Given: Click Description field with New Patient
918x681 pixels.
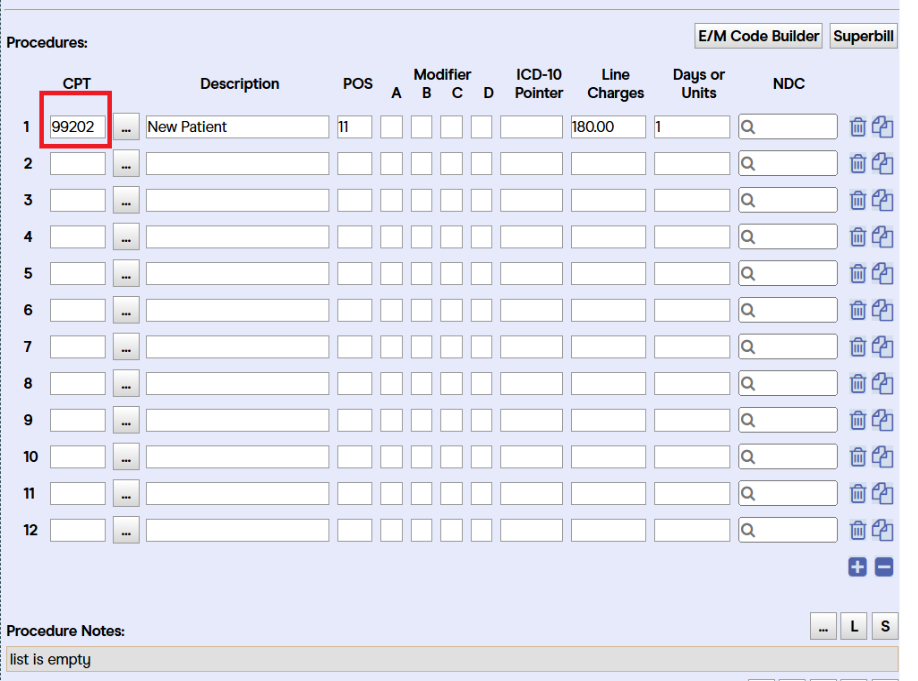Looking at the screenshot, I should click(237, 127).
